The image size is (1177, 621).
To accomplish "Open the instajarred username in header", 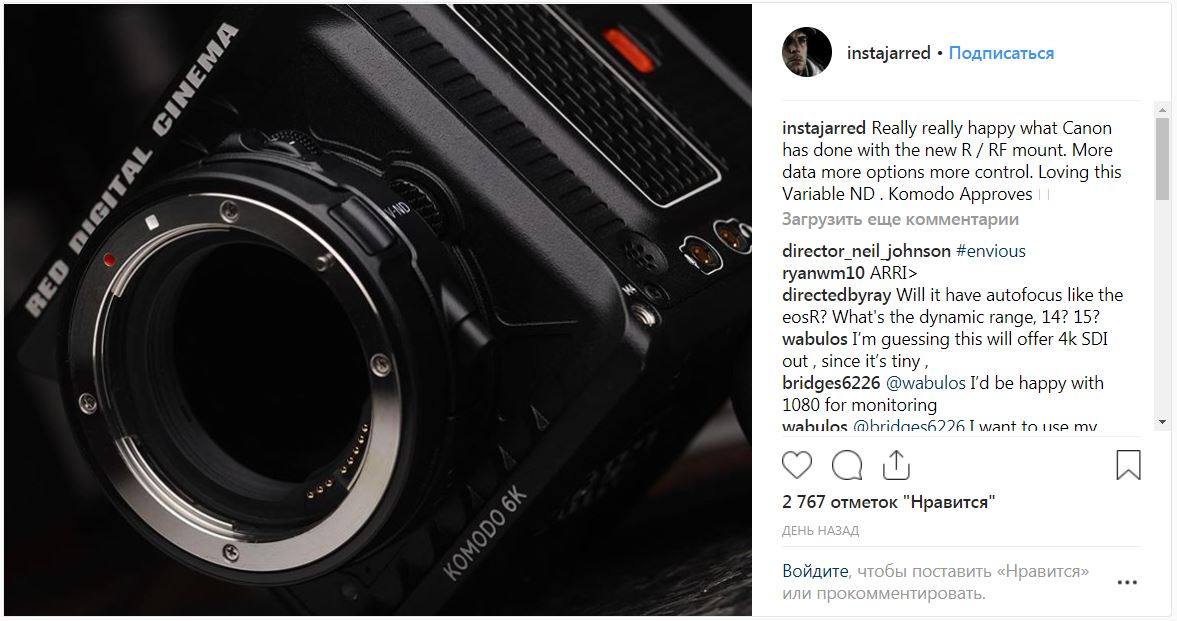I will click(x=888, y=53).
